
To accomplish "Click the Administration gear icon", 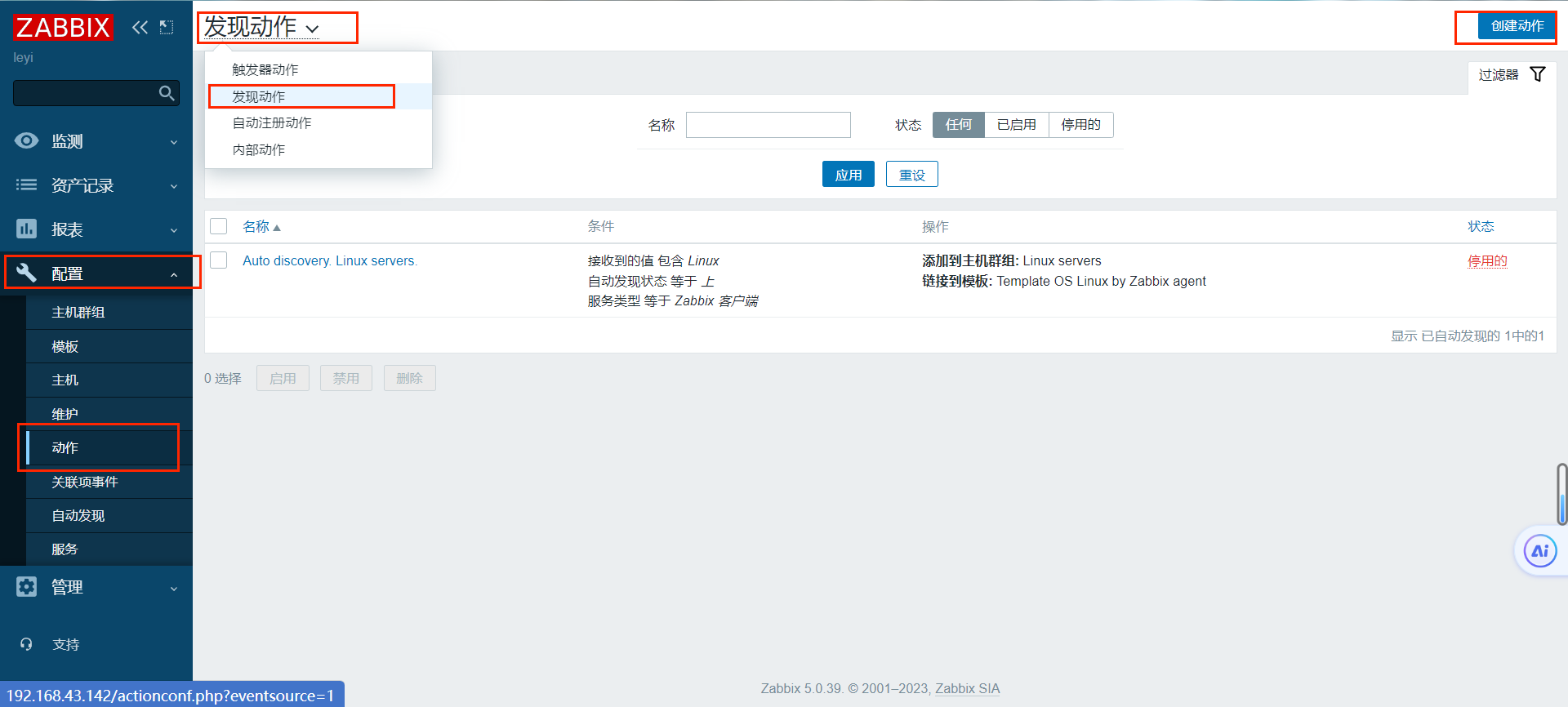I will point(26,586).
